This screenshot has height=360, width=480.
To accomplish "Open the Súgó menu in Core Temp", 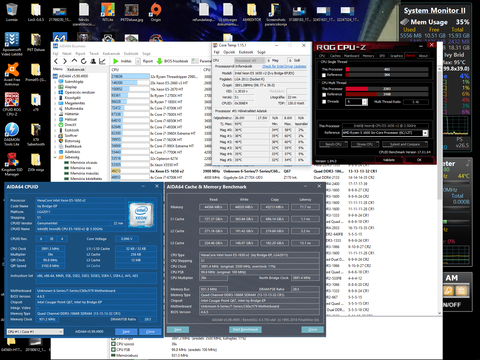I will (x=261, y=52).
